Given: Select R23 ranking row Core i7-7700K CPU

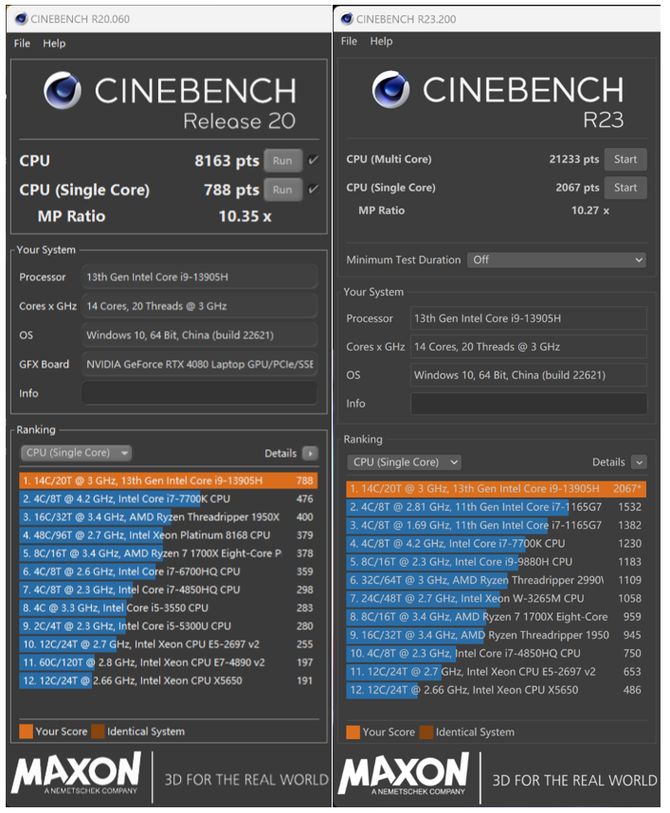Looking at the screenshot, I should [496, 543].
